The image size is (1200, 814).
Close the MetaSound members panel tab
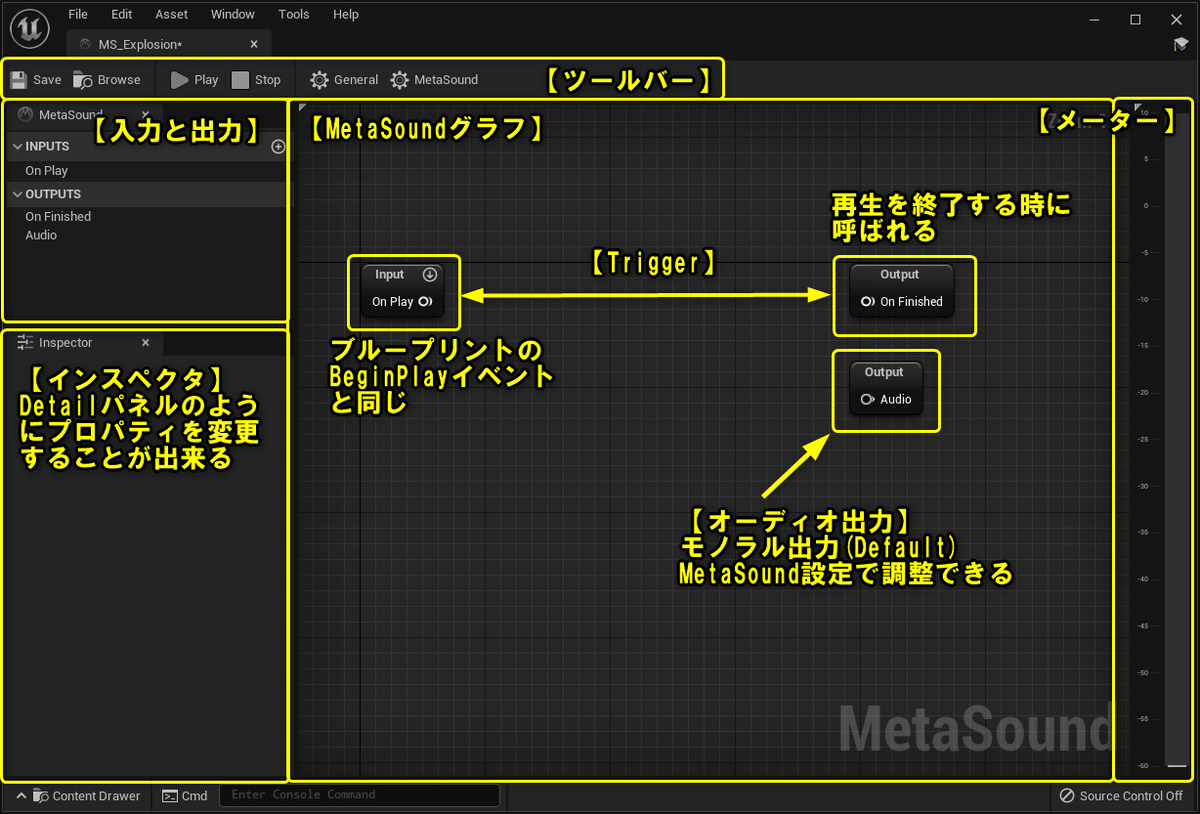145,115
